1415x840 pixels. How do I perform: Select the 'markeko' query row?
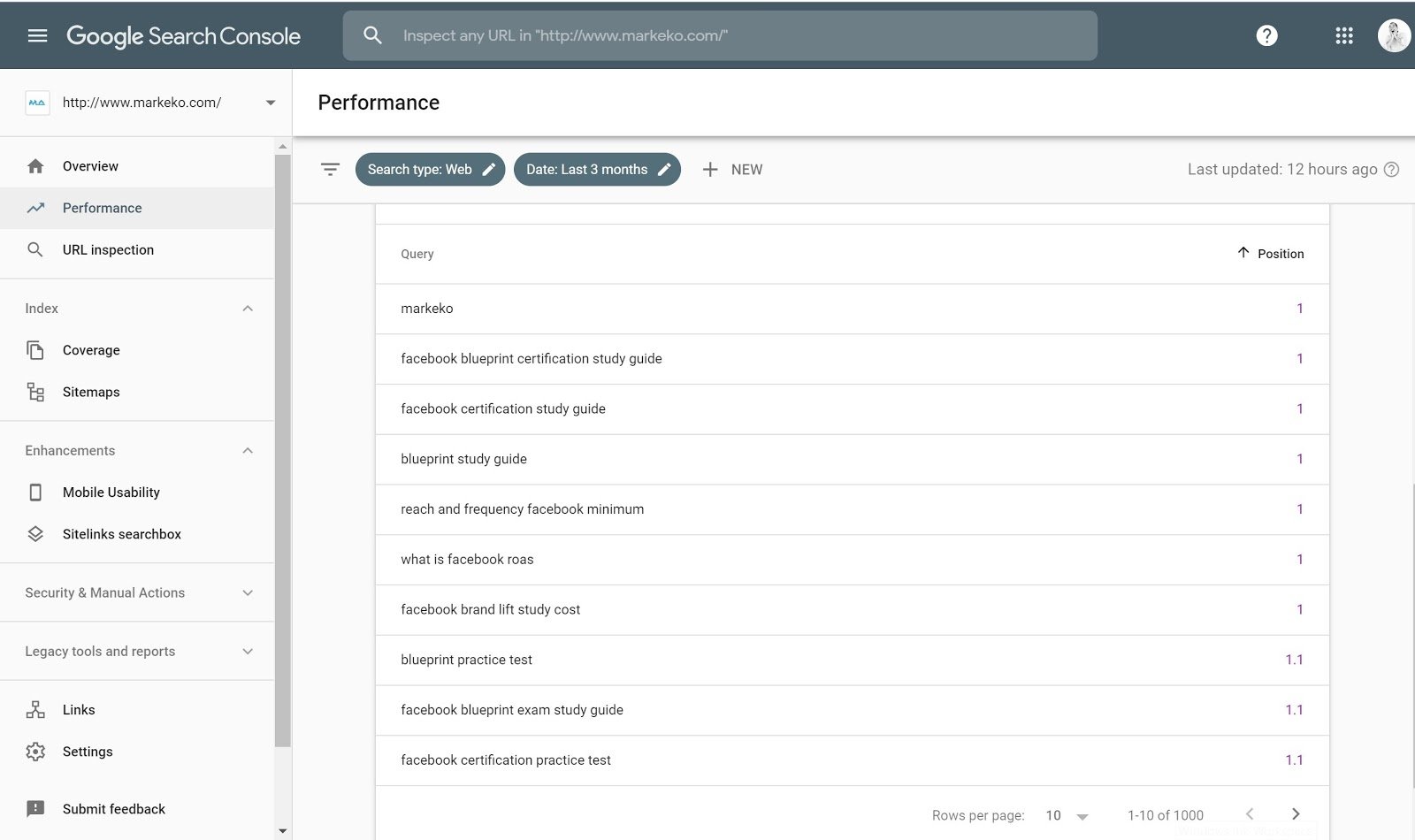point(852,309)
